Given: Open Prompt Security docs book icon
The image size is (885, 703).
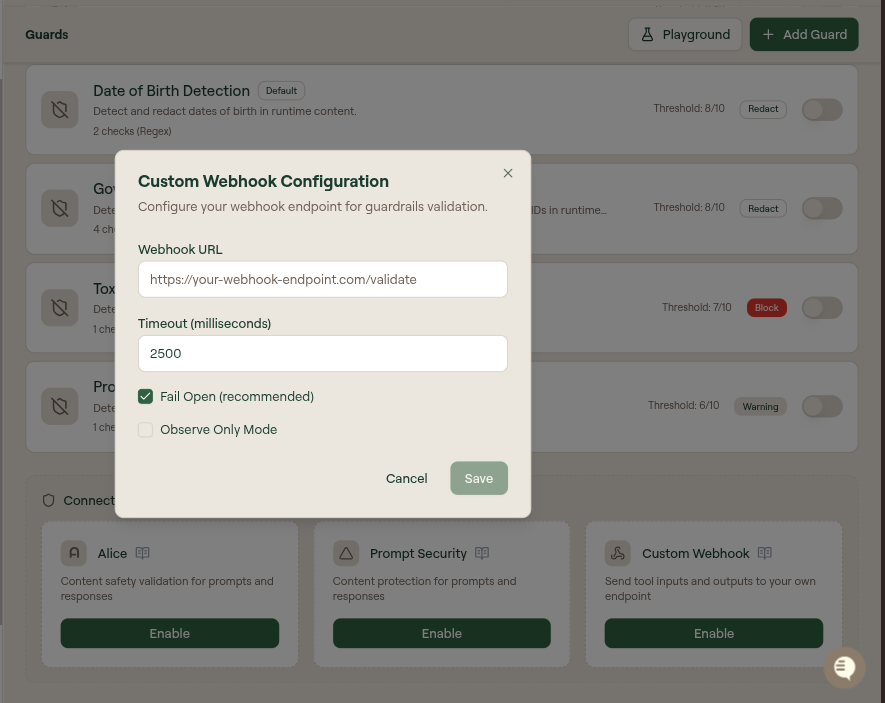Looking at the screenshot, I should click(x=482, y=553).
